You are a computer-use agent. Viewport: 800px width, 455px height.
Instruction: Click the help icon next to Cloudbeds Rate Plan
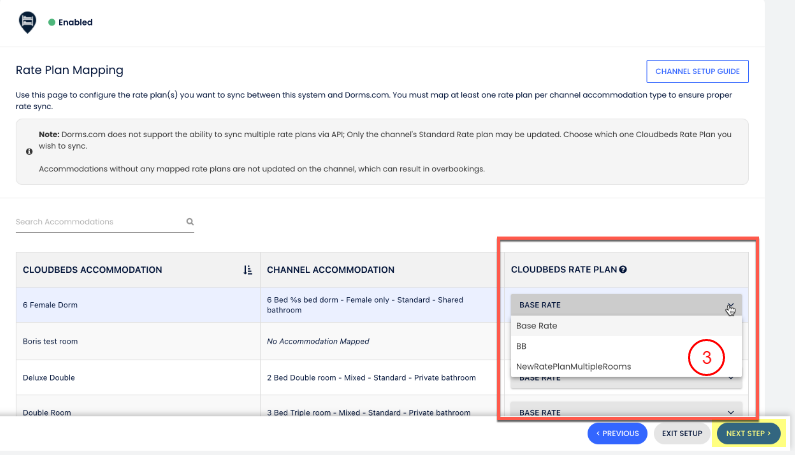tap(623, 270)
